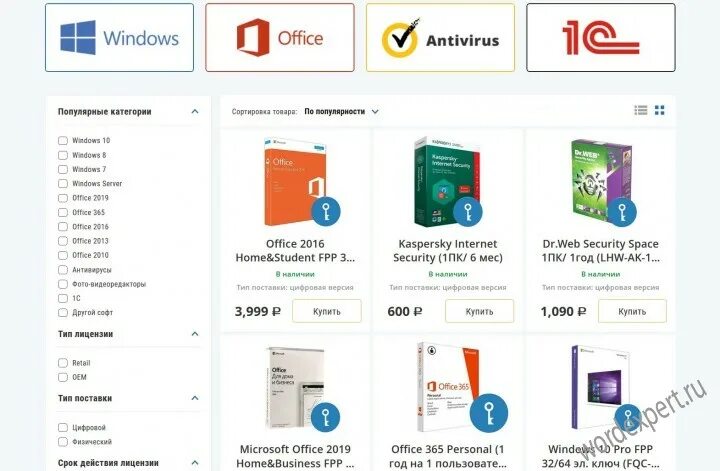Tick the Retail license type checkbox
The width and height of the screenshot is (720, 471).
(63, 363)
